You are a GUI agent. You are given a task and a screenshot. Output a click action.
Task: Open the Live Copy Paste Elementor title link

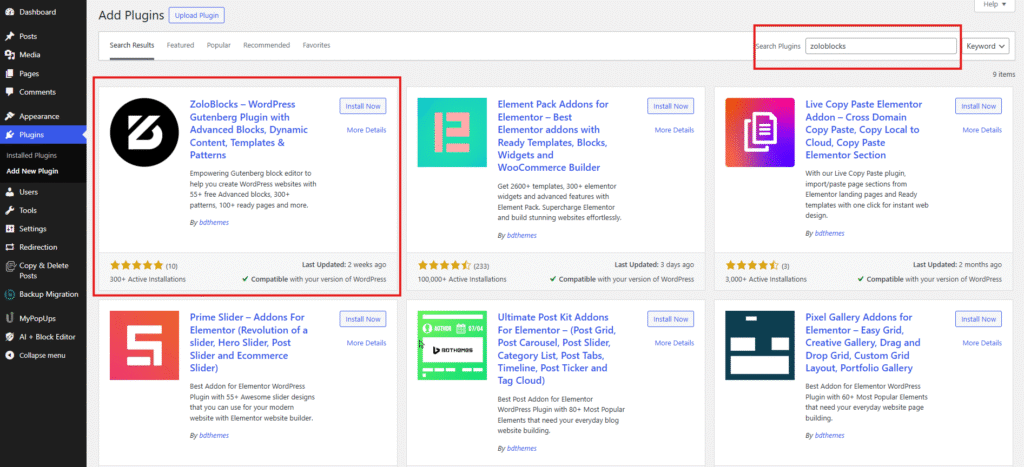863,130
